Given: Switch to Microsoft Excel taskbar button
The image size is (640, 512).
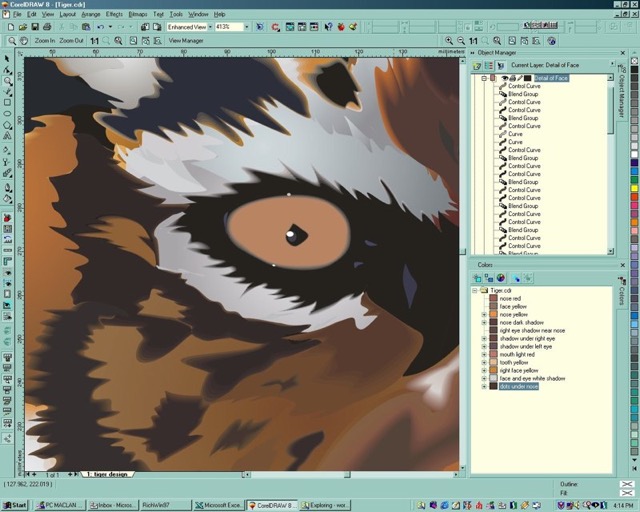Looking at the screenshot, I should point(218,505).
